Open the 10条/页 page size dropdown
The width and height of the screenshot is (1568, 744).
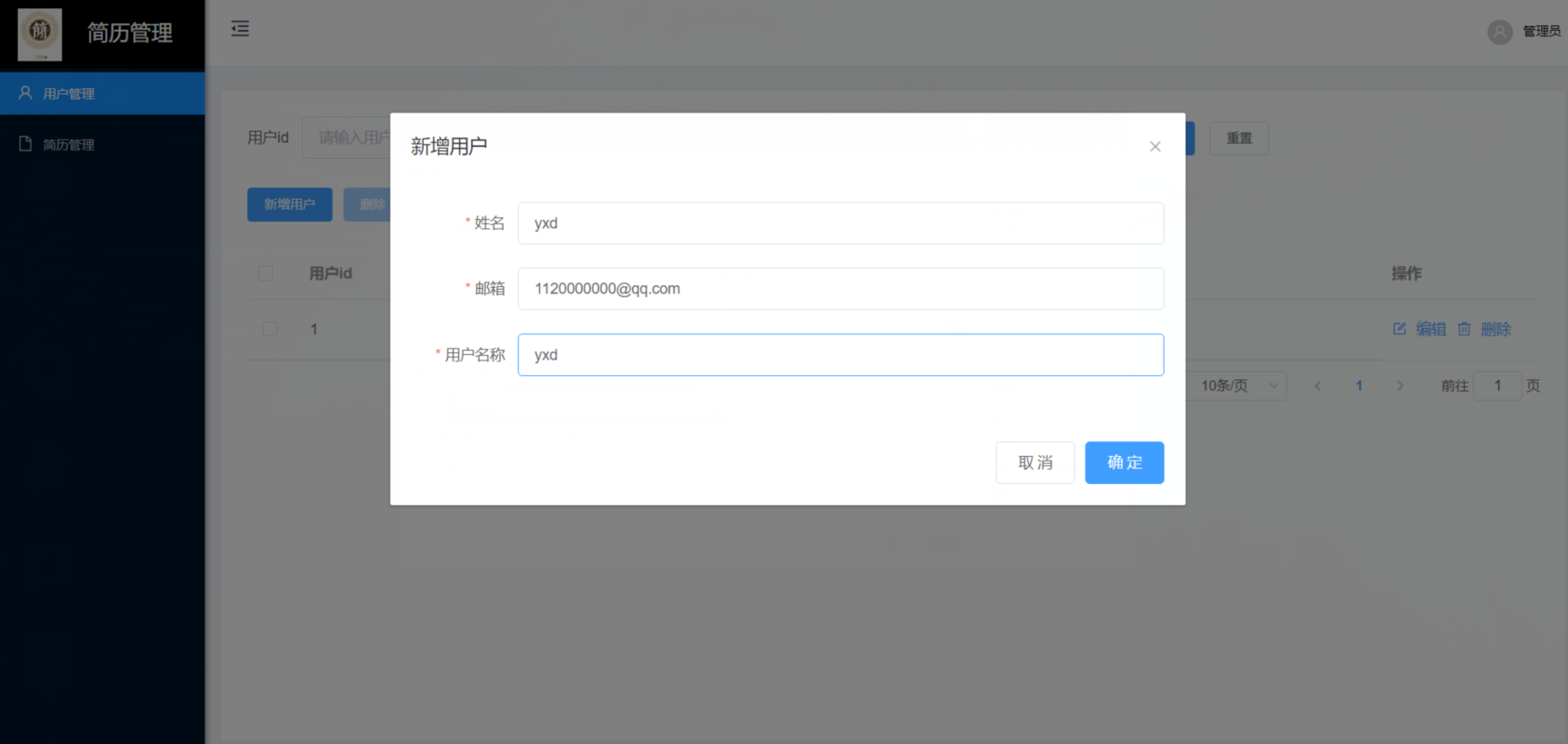[x=1237, y=385]
